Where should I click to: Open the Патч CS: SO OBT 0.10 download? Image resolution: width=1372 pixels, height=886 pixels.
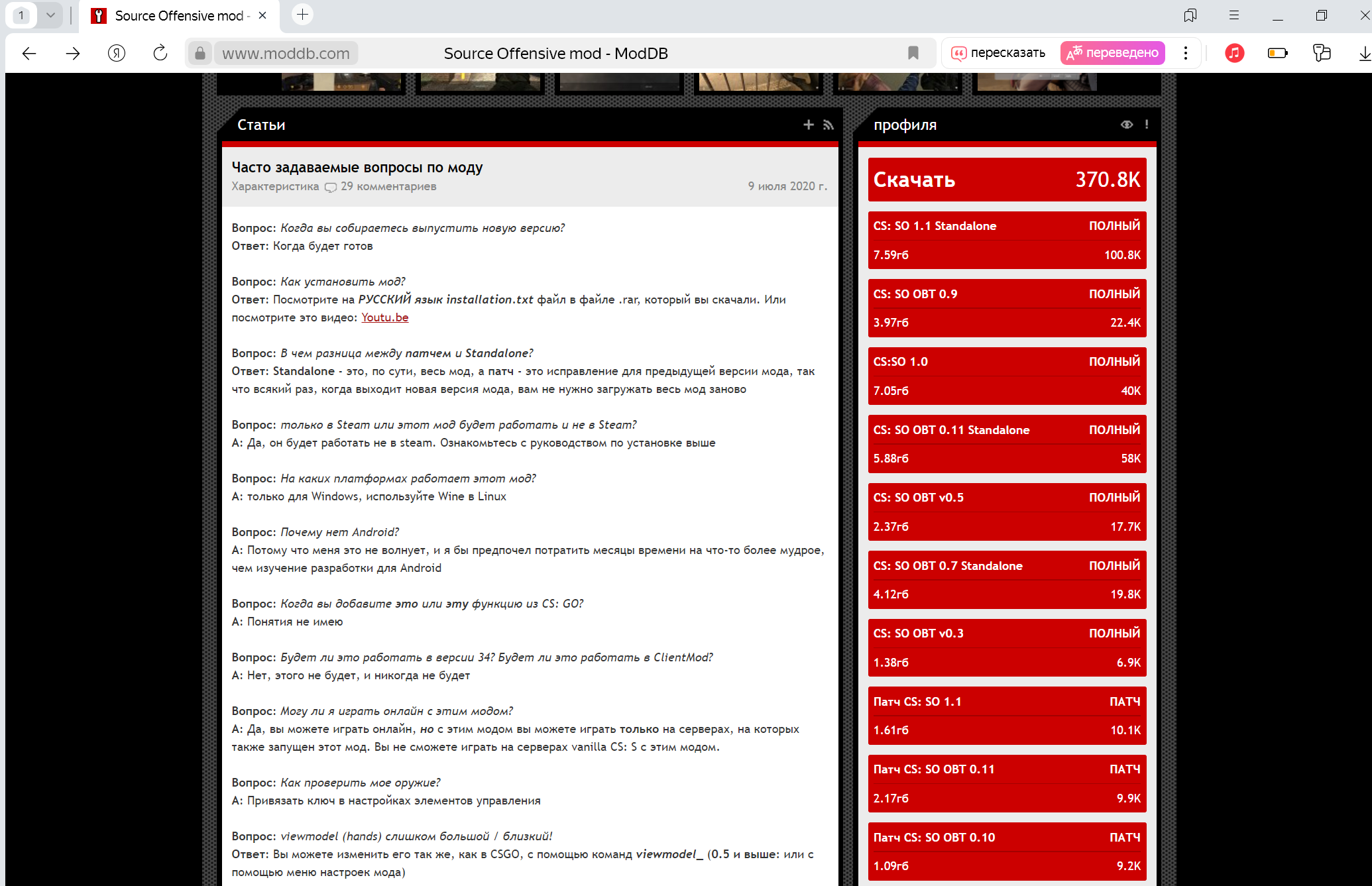click(1007, 852)
